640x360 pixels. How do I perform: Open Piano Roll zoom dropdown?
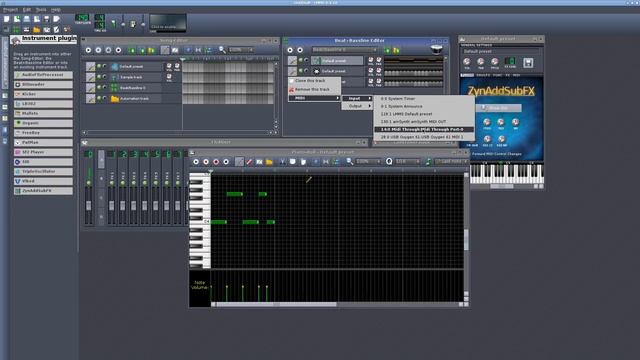(x=369, y=162)
